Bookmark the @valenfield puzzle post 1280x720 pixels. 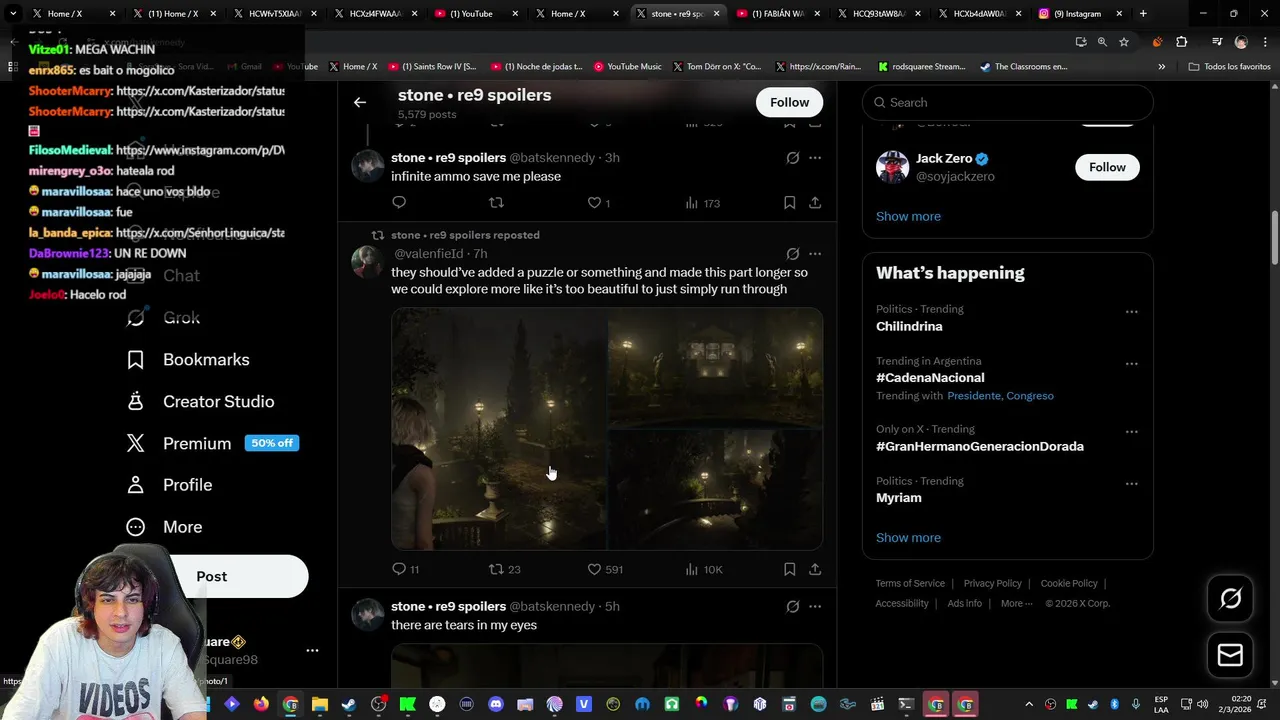coord(789,569)
